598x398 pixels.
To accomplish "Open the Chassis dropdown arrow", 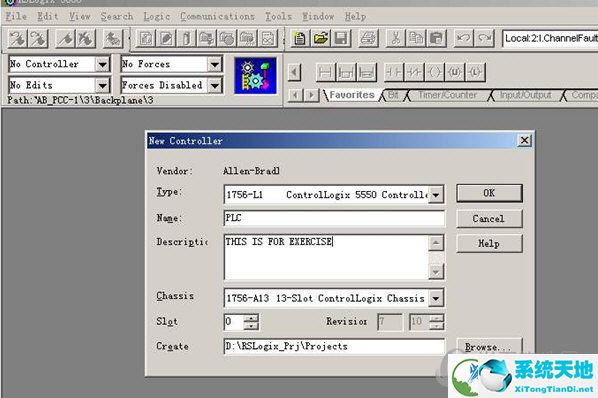I will 436,298.
